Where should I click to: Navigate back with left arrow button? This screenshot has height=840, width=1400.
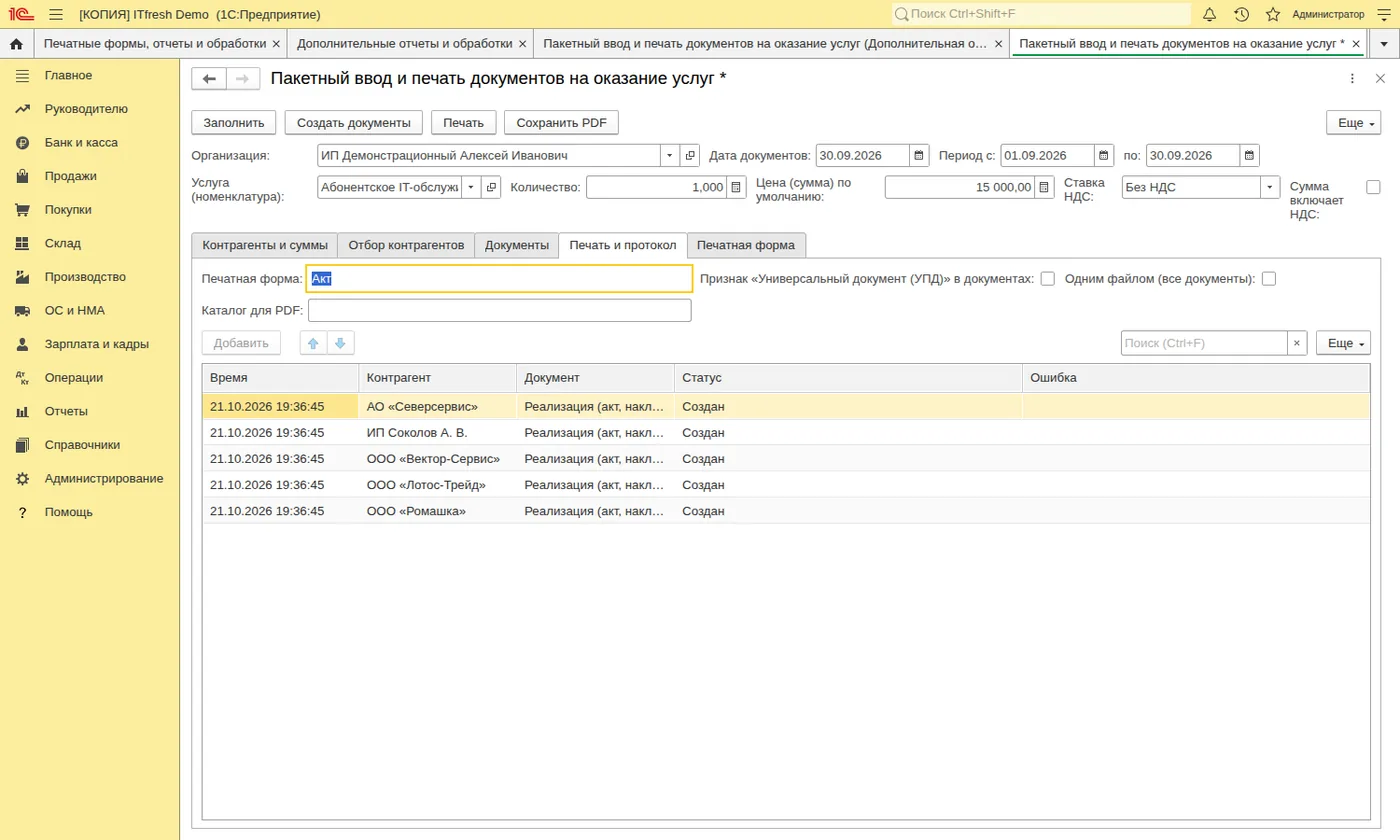[x=209, y=79]
